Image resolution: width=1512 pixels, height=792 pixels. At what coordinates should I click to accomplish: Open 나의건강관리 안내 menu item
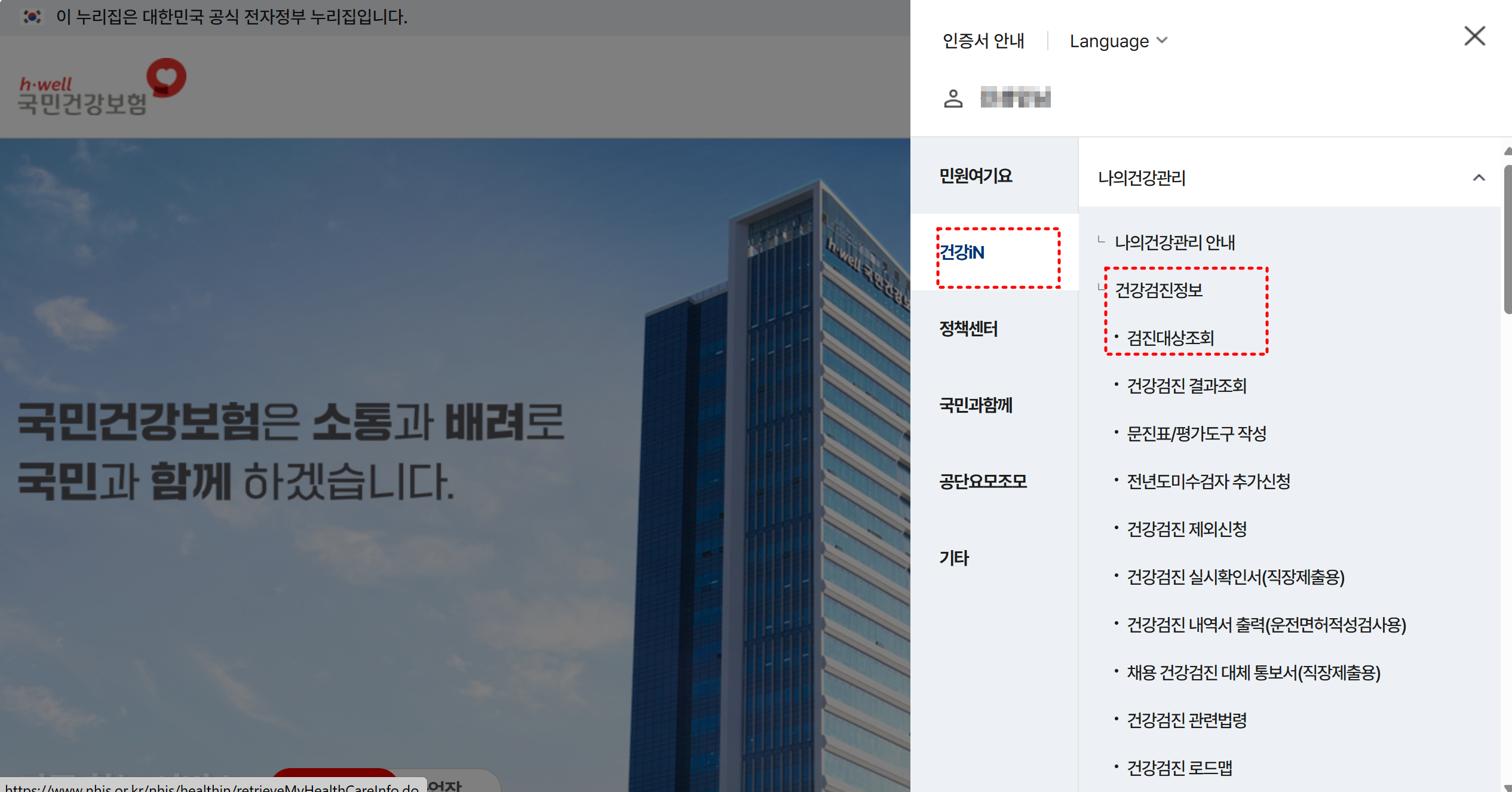[1174, 243]
